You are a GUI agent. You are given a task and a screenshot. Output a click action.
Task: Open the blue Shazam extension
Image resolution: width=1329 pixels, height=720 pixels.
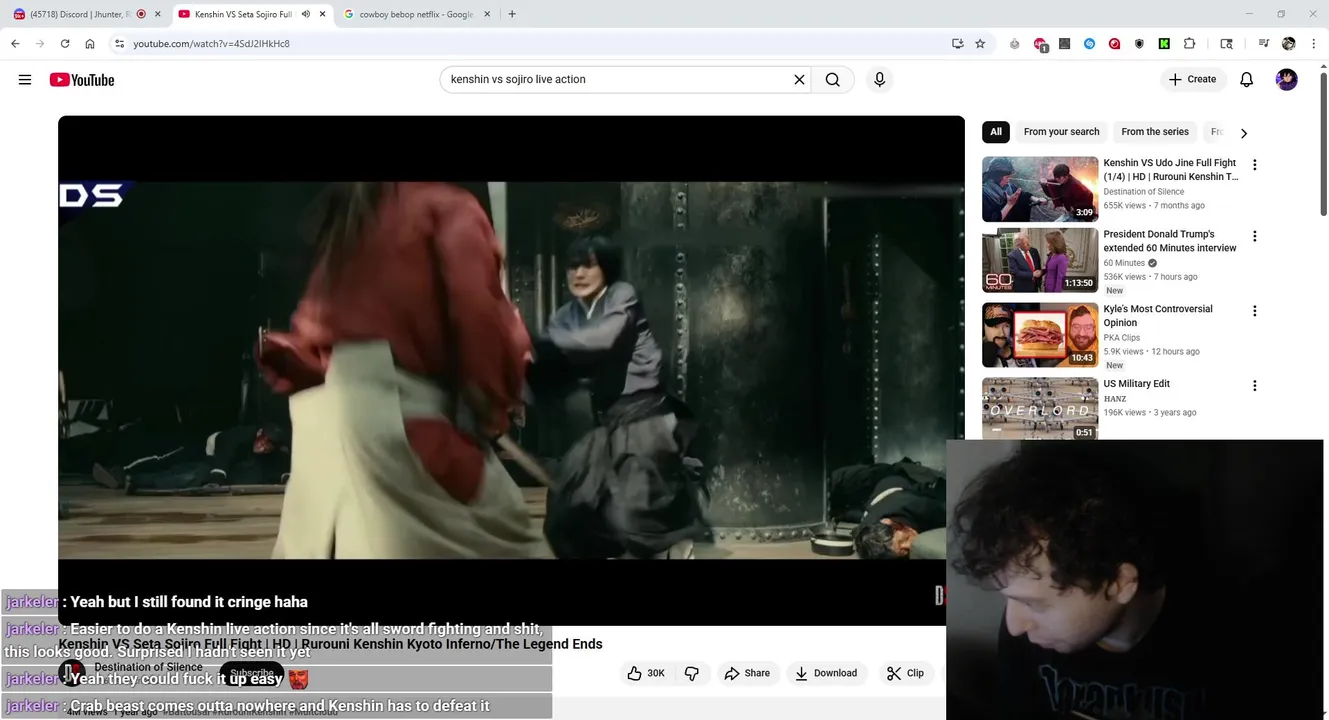(1089, 44)
